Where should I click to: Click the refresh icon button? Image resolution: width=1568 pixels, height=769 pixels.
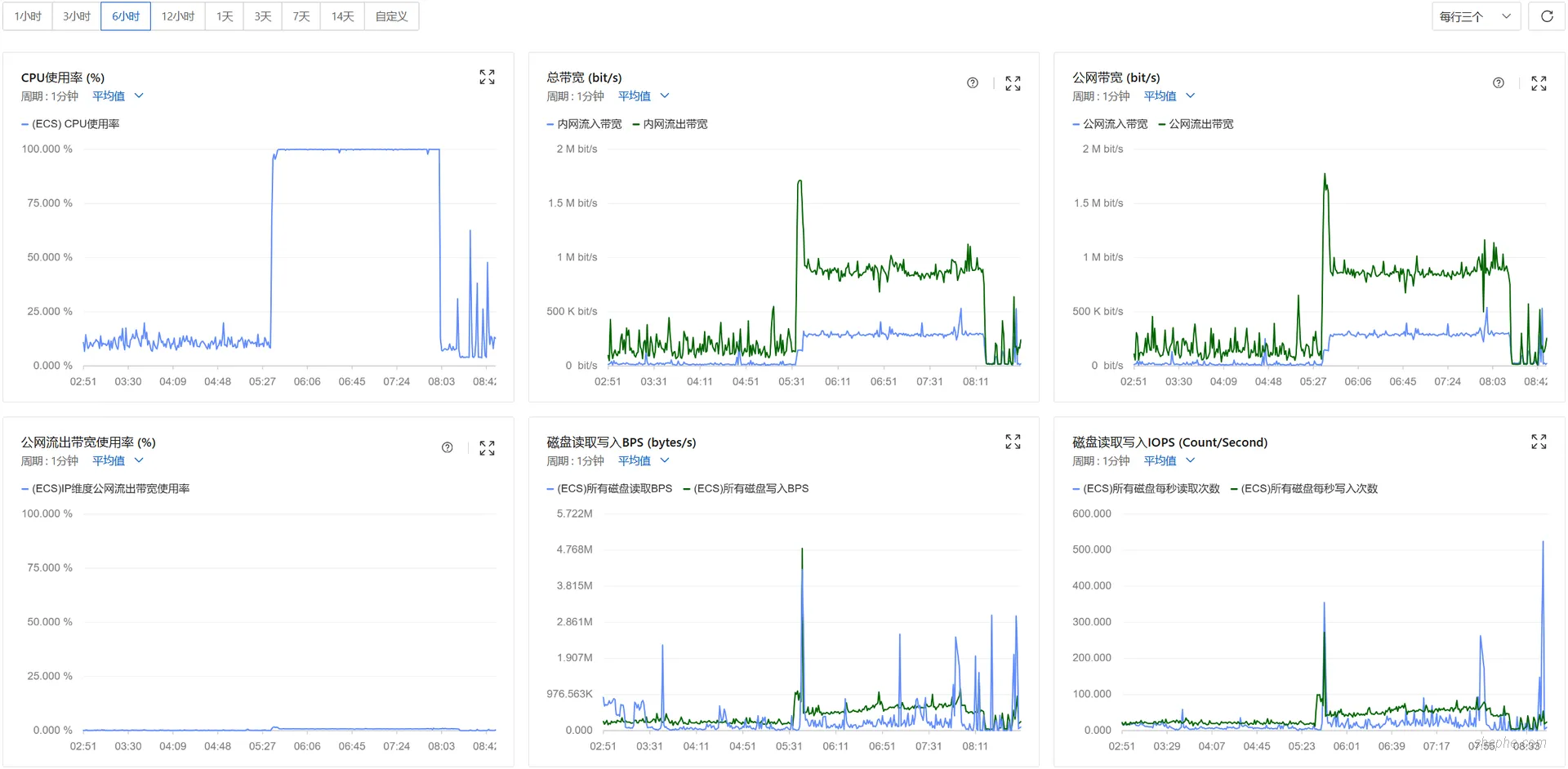pos(1547,16)
